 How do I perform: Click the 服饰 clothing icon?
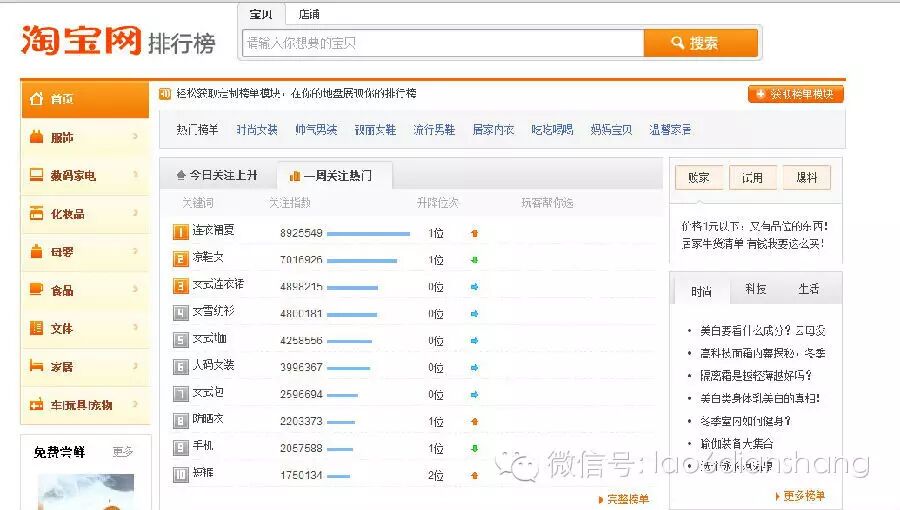point(37,137)
